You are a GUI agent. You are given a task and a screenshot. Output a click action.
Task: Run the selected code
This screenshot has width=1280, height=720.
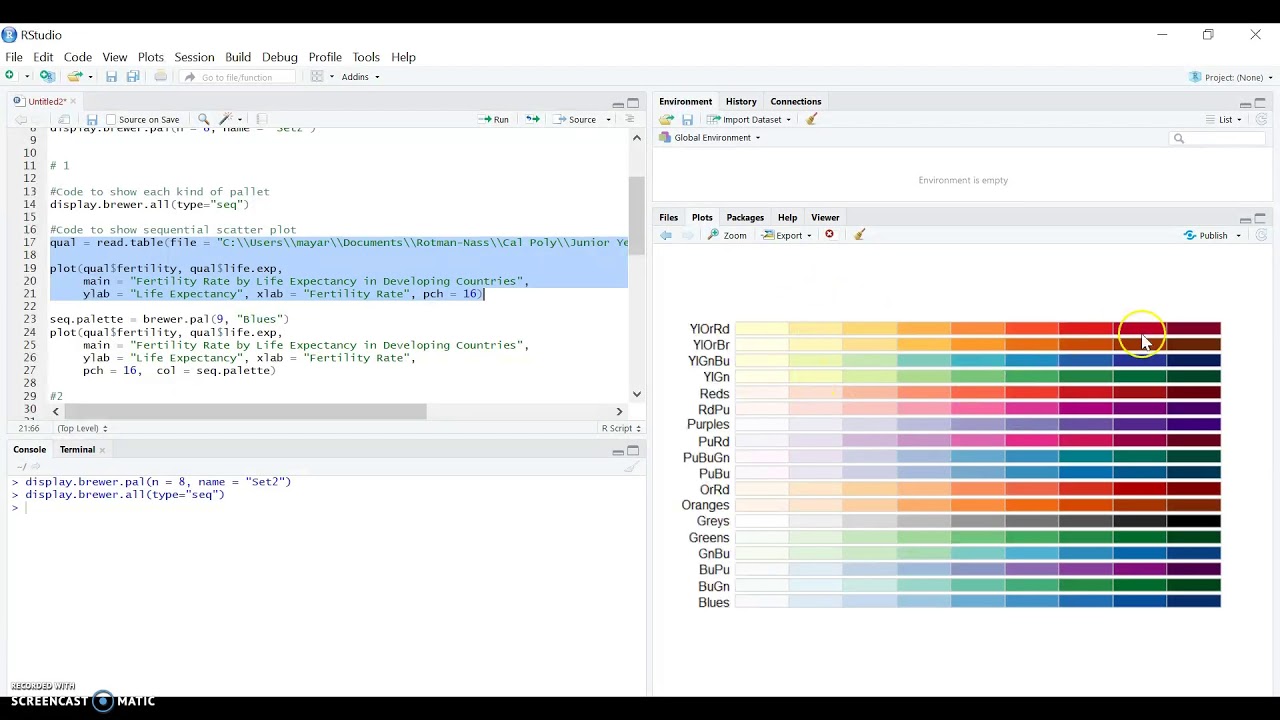(494, 119)
